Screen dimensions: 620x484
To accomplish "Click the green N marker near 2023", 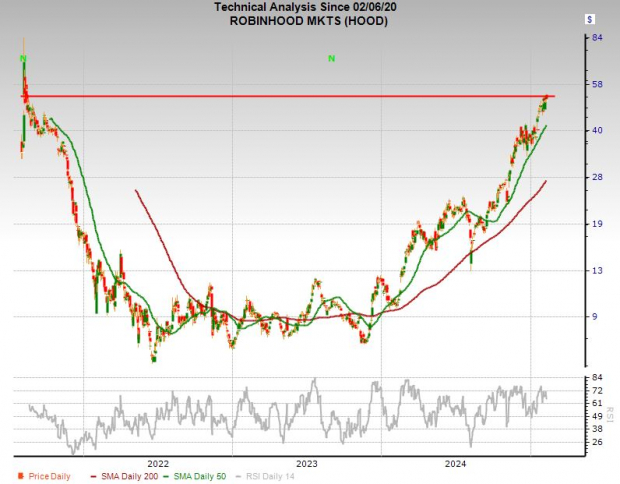I will [332, 60].
